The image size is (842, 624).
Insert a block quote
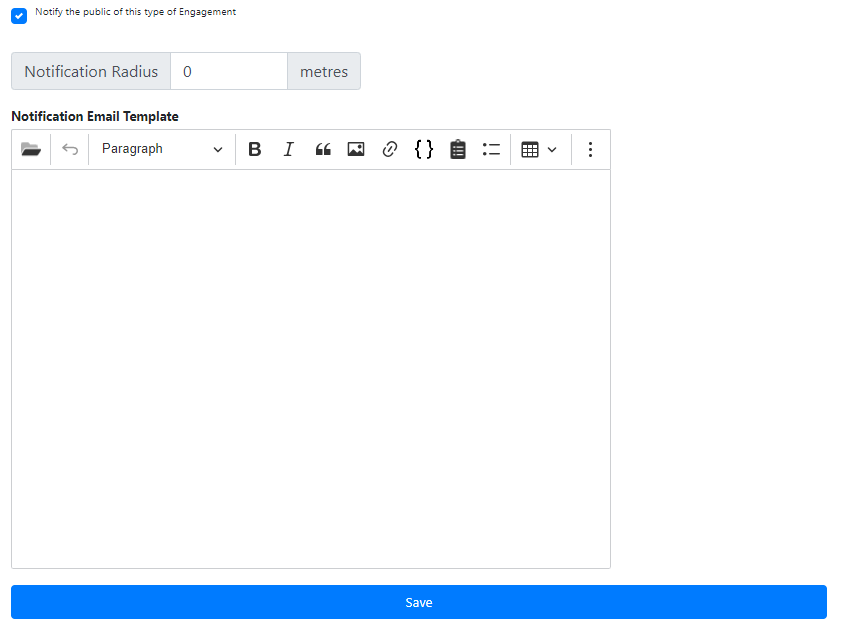tap(323, 149)
